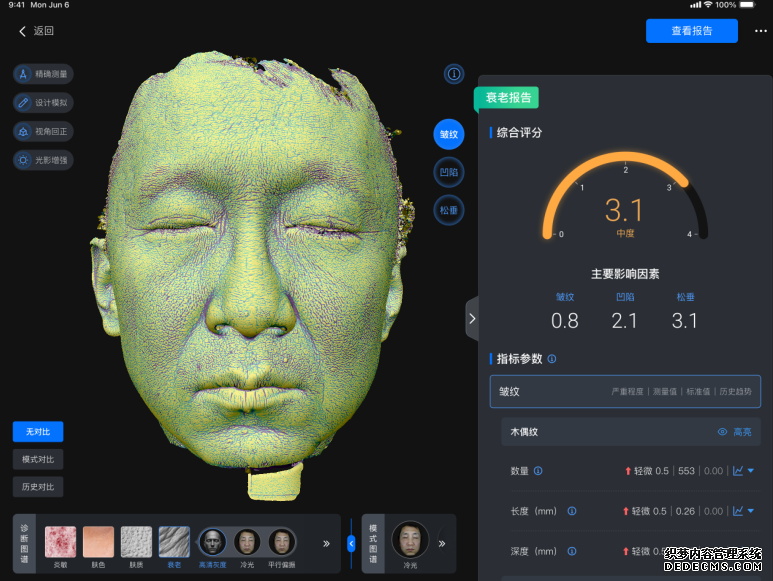
Task: Click the blue divider slider handle
Action: click(x=351, y=544)
